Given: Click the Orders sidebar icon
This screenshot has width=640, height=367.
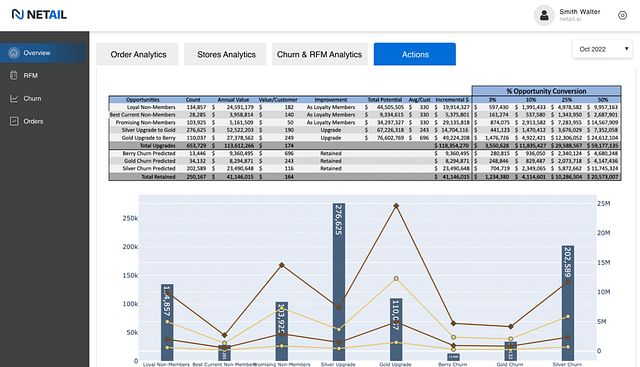Looking at the screenshot, I should pos(14,121).
